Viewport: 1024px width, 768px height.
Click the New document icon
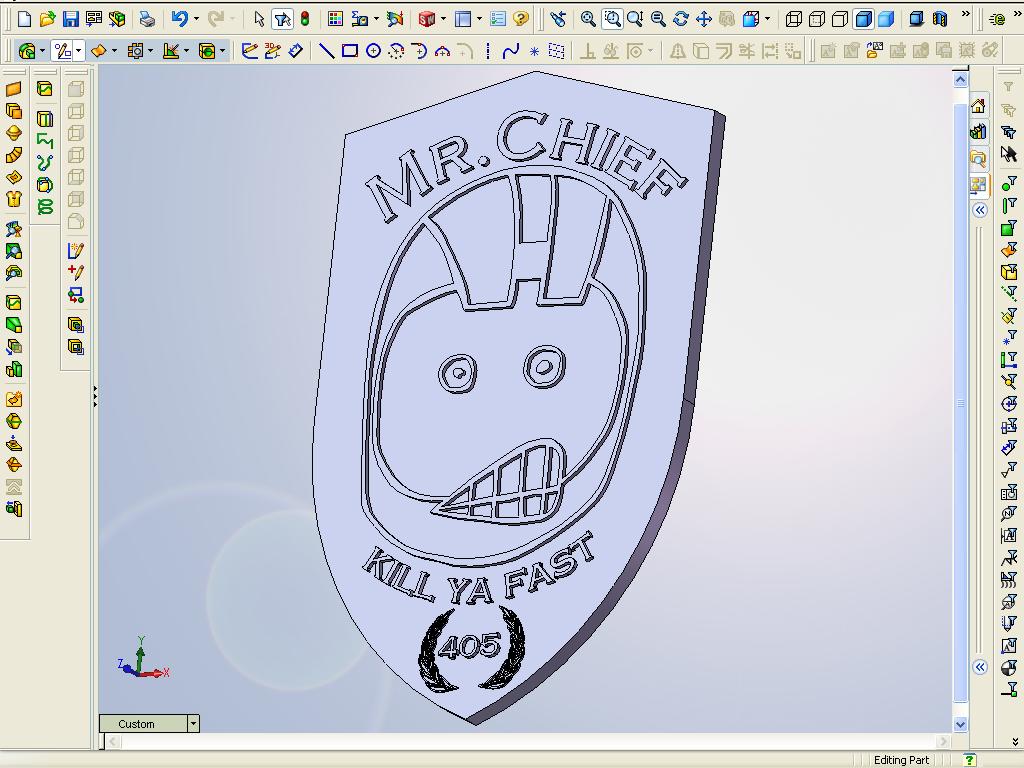click(24, 19)
